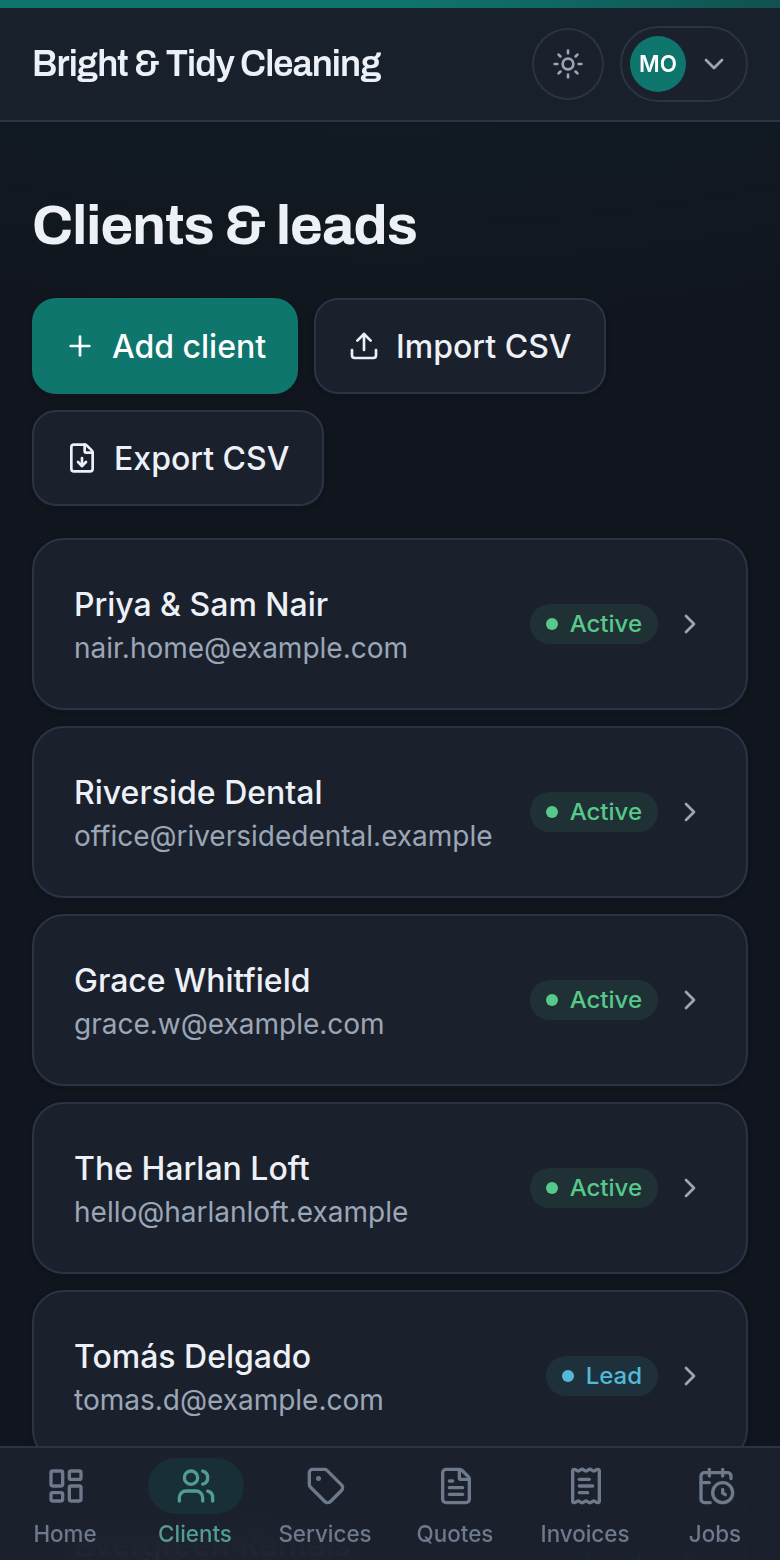780x1560 pixels.
Task: Click the upload icon in Import CSV
Action: pos(364,346)
